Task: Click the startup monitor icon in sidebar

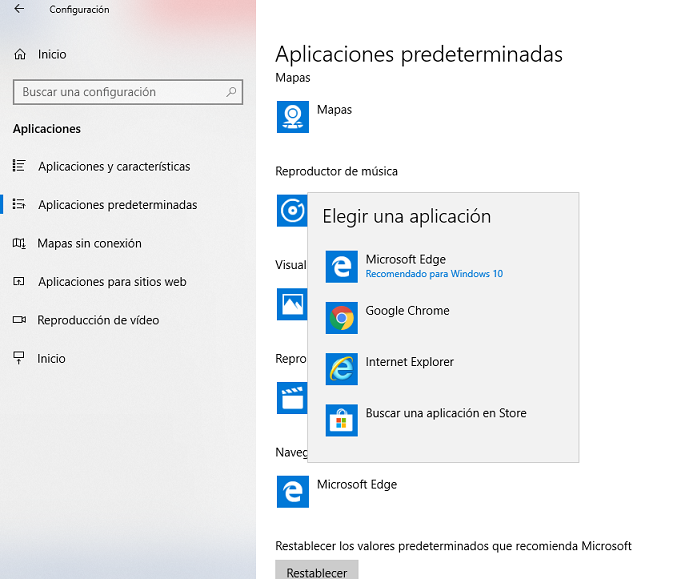Action: tap(19, 357)
